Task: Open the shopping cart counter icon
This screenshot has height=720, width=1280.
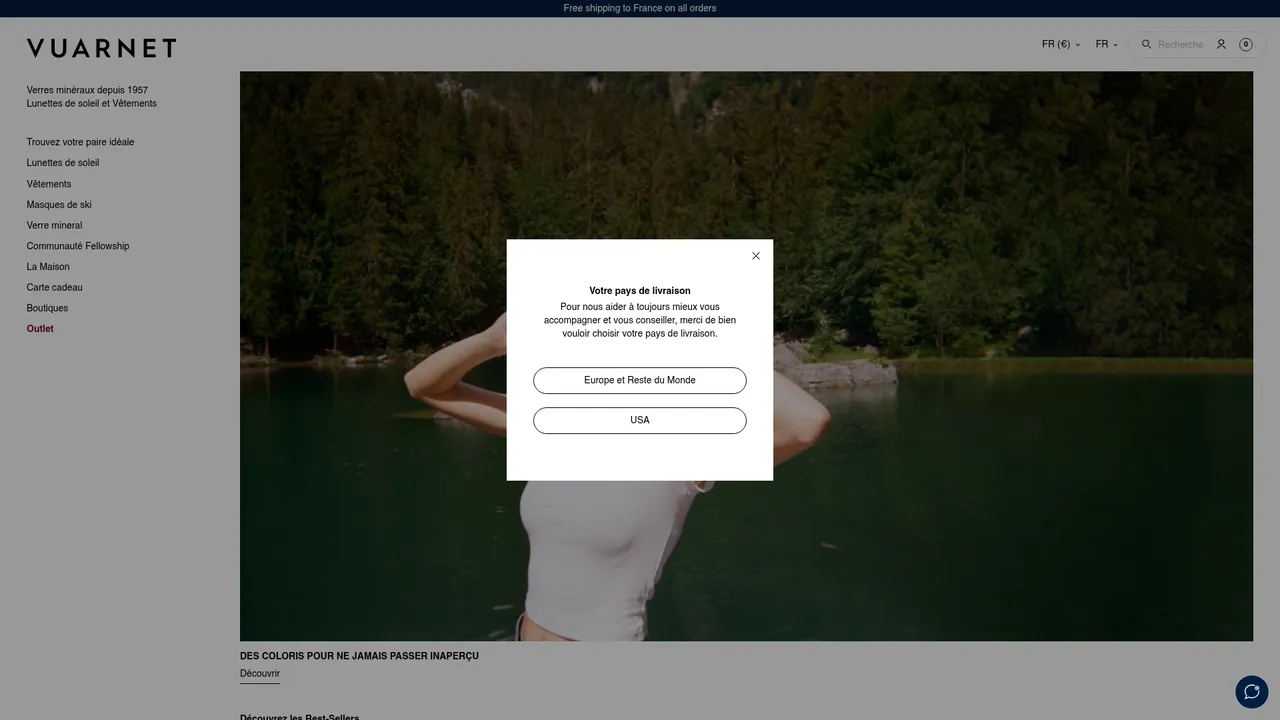Action: coord(1246,44)
